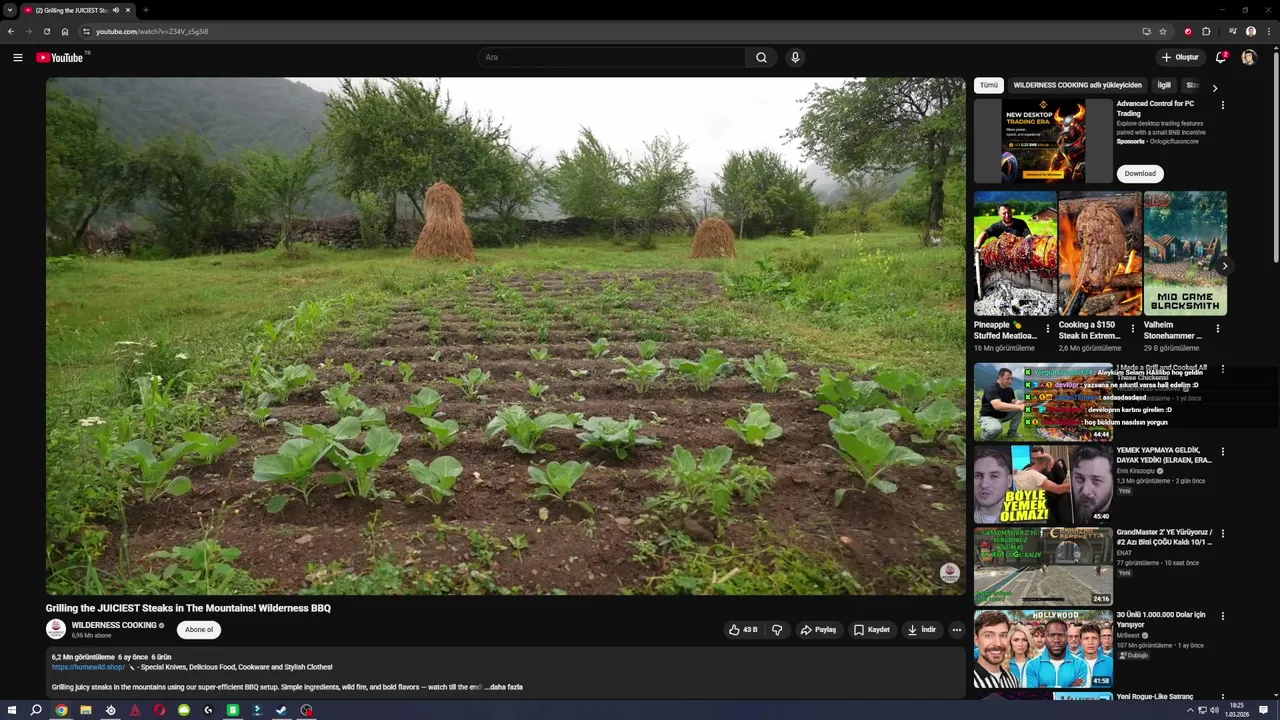Open Chrome media control icon
The width and height of the screenshot is (1280, 720).
tap(1232, 31)
